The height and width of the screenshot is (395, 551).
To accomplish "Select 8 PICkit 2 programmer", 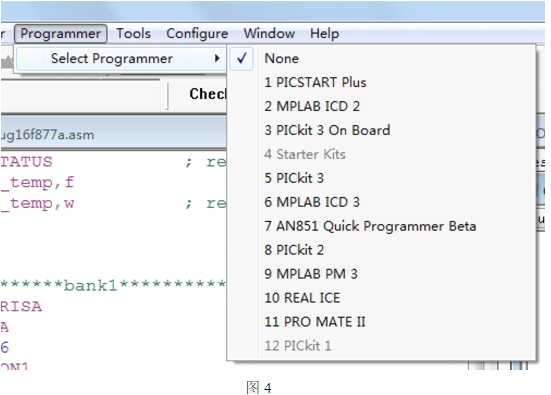I will point(382,250).
